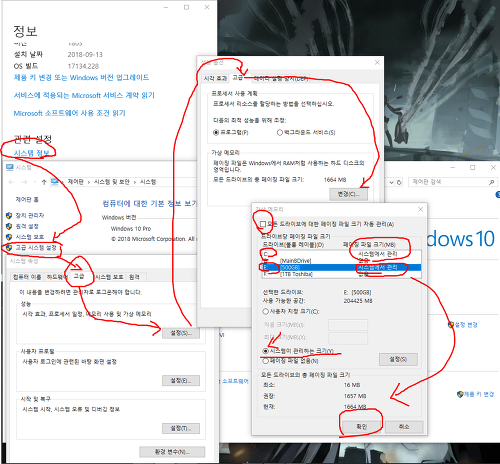Screen dimensions: 500x464
Task: Click shield icon beside 시스템 보호
Action: [9, 237]
